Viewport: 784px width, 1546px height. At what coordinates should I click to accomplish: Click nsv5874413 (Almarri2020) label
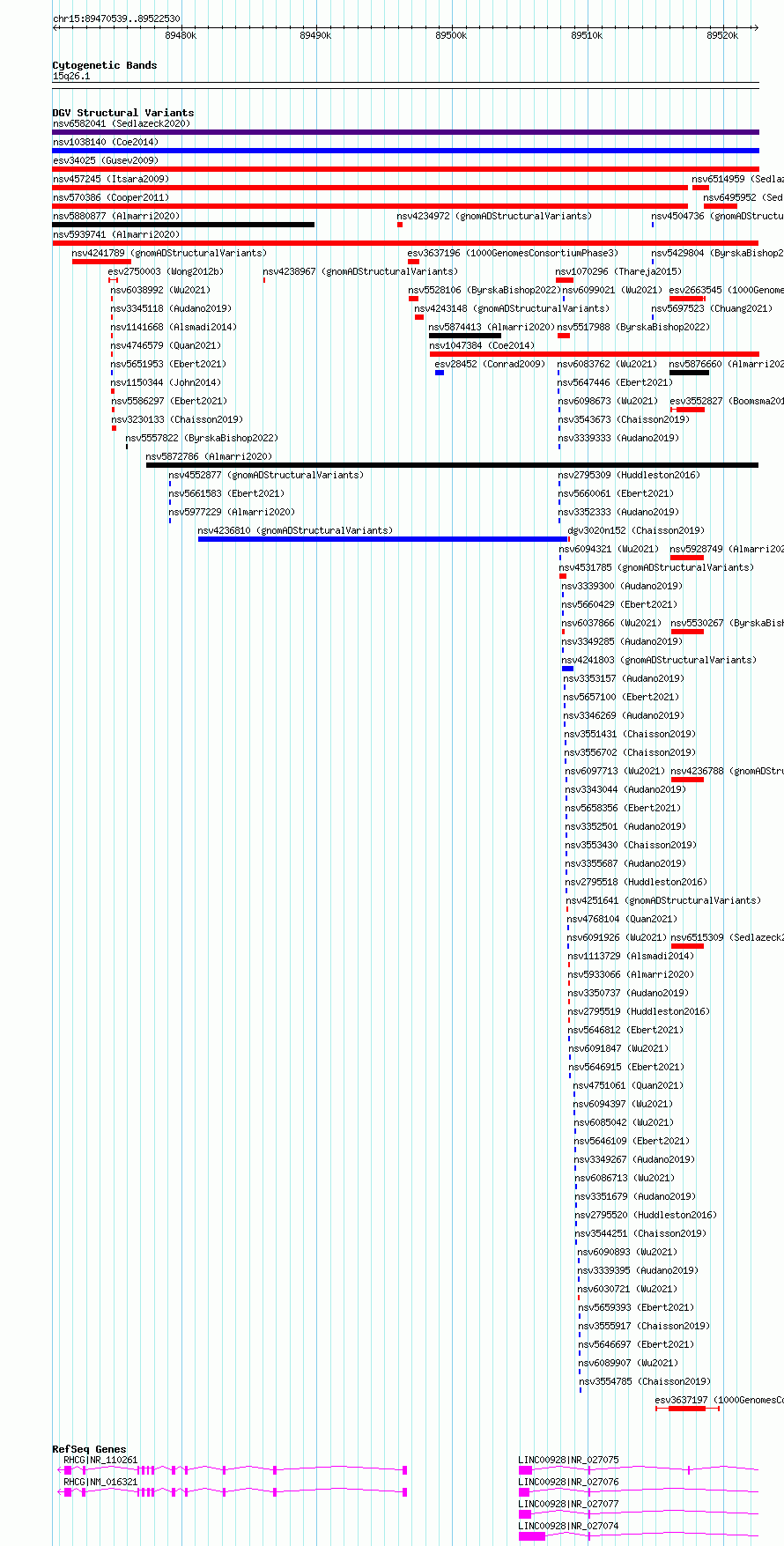(x=492, y=327)
